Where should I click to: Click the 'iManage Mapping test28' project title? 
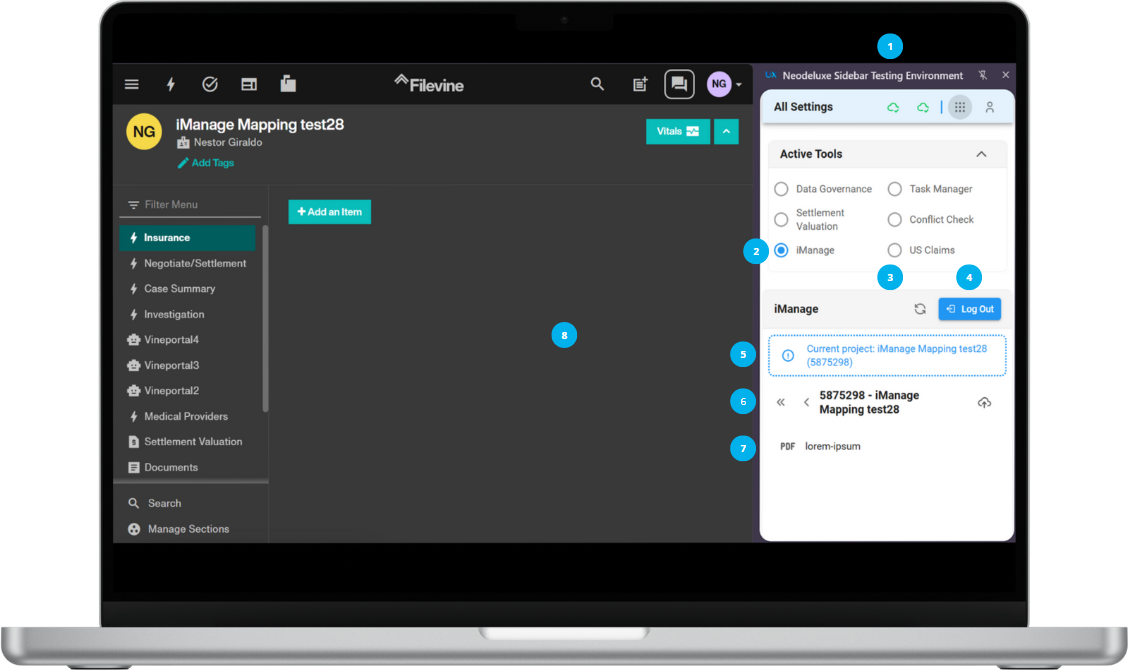click(x=260, y=125)
